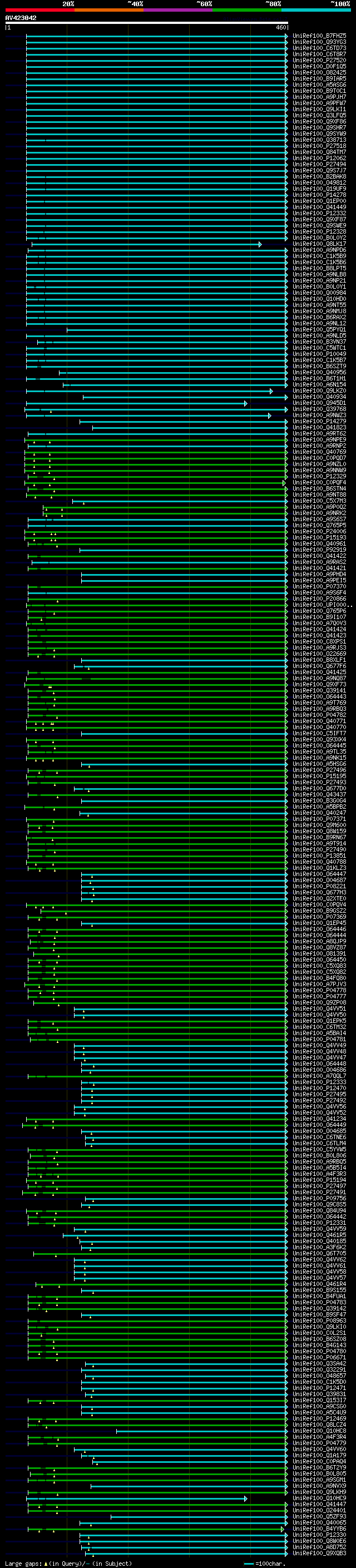Select the UniRef100_A9T769 label
Image resolution: width=356 pixels, height=1568 pixels.
tap(319, 703)
